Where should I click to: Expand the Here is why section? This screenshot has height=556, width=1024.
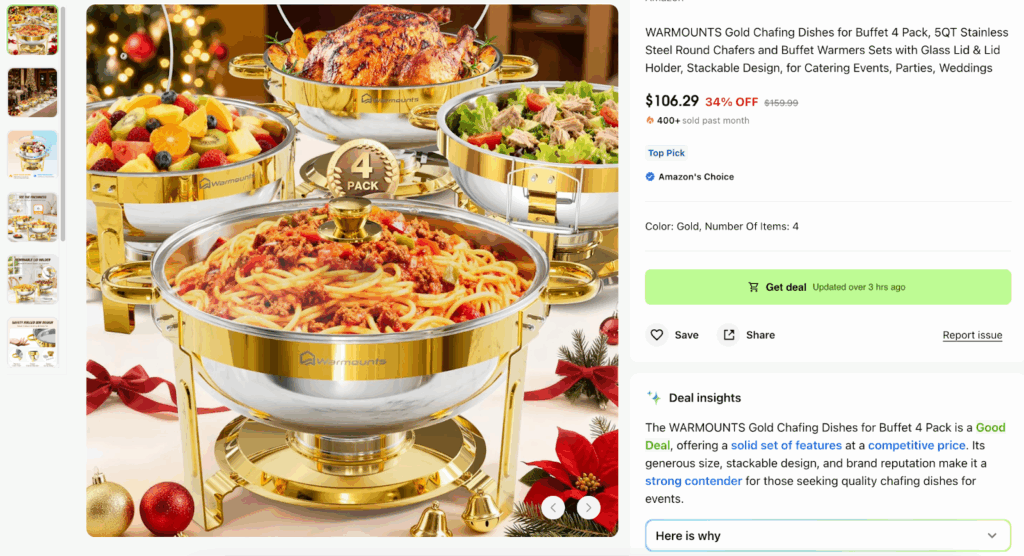click(827, 536)
